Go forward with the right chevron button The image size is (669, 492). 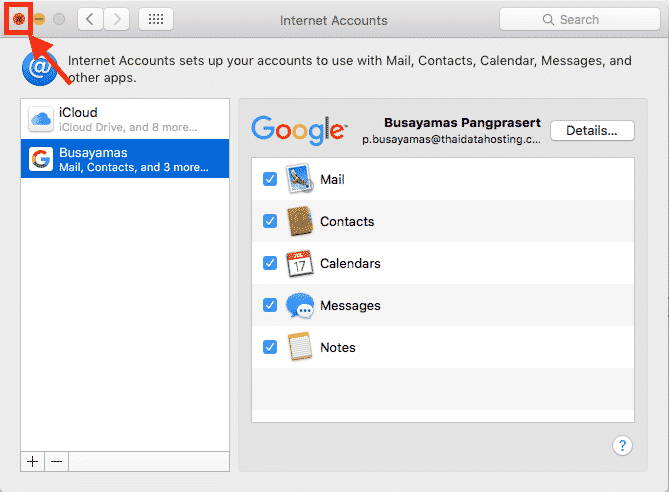pos(116,19)
